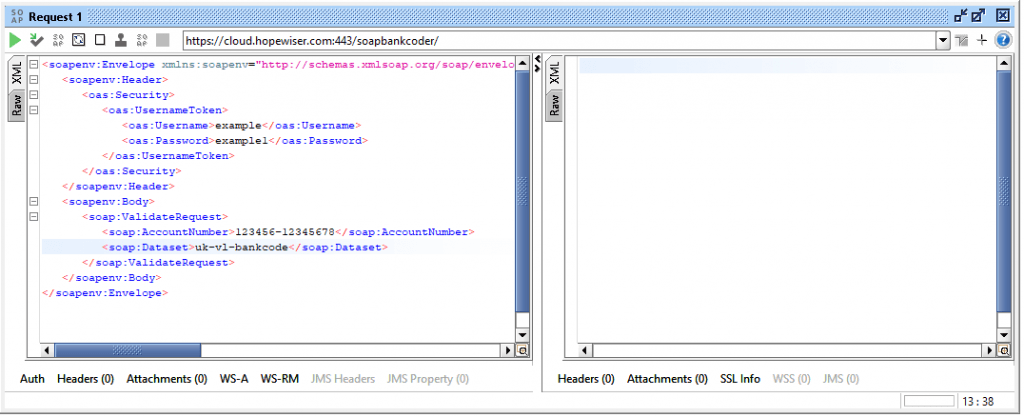Click the add assertion checkmark icon
The image size is (1024, 417).
(36, 40)
